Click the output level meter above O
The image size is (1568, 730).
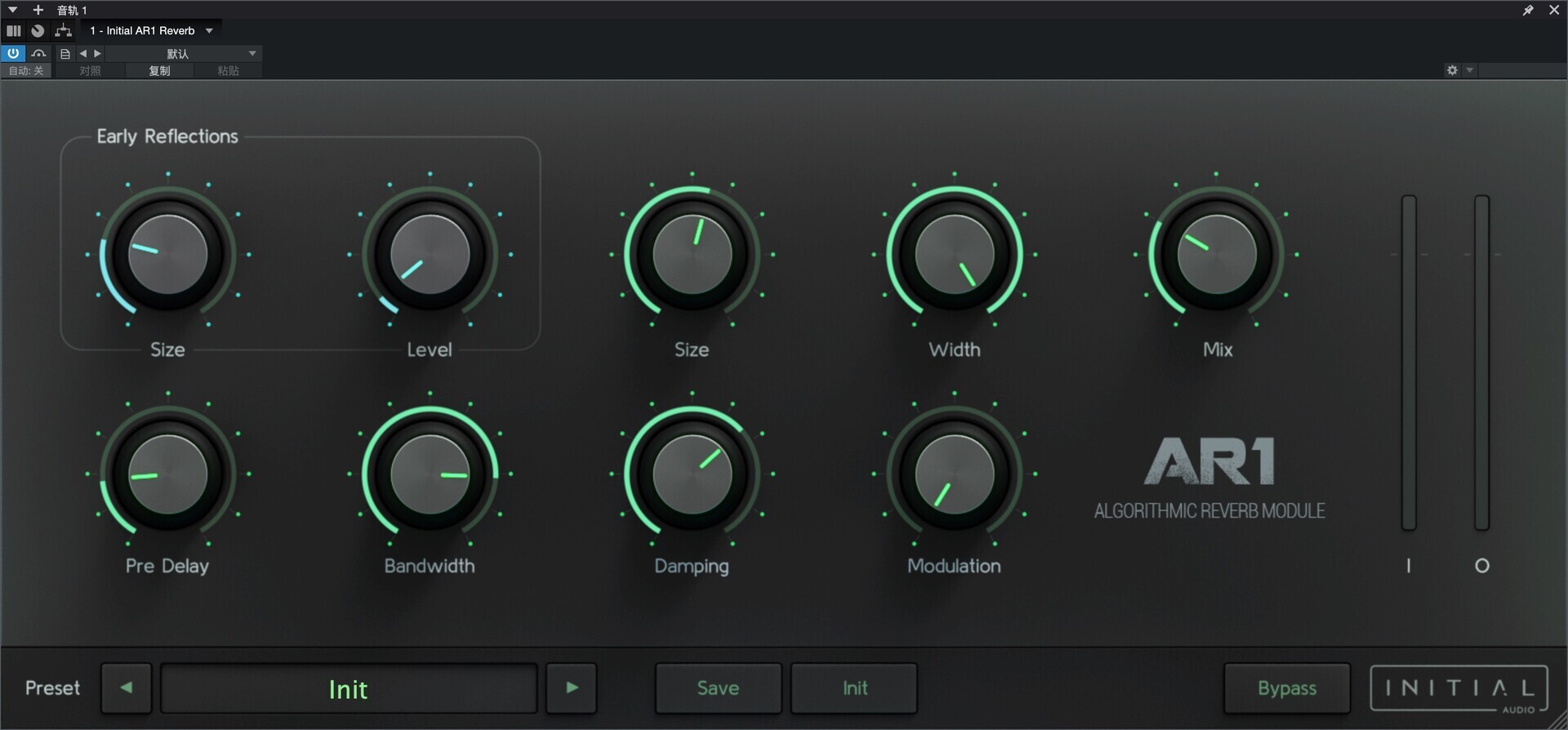tap(1481, 363)
